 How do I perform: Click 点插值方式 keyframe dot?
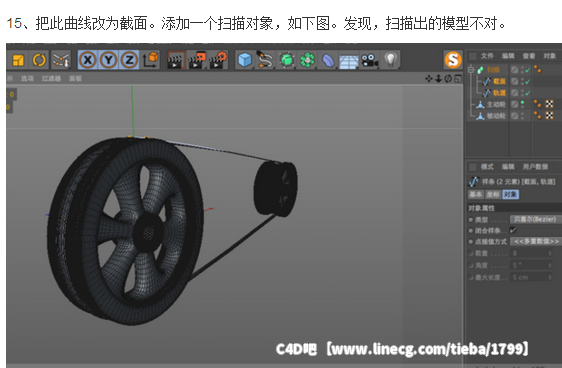471,242
